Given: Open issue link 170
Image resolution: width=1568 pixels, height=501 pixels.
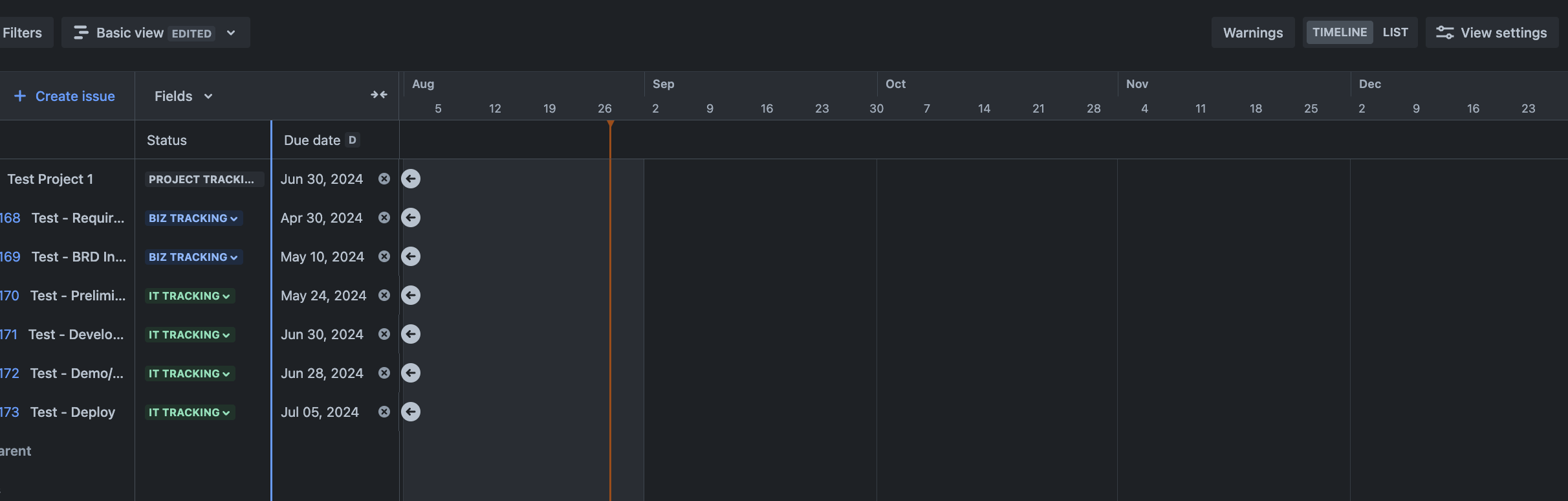Looking at the screenshot, I should point(10,295).
